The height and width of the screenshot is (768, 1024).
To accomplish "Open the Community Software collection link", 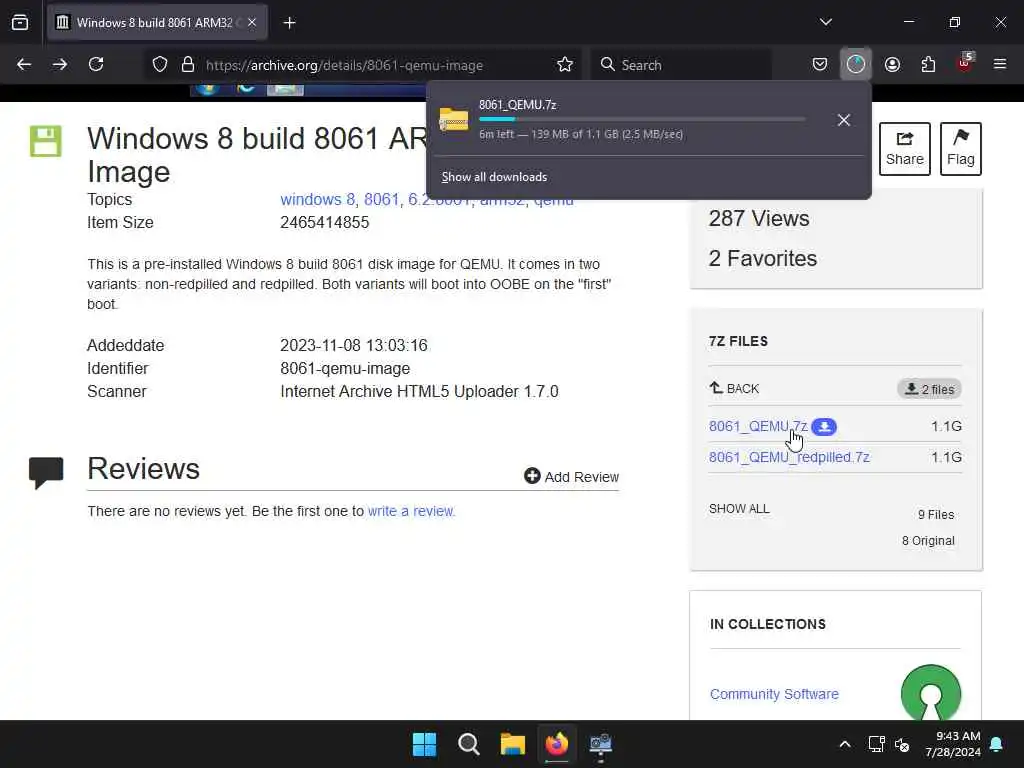I will [774, 694].
